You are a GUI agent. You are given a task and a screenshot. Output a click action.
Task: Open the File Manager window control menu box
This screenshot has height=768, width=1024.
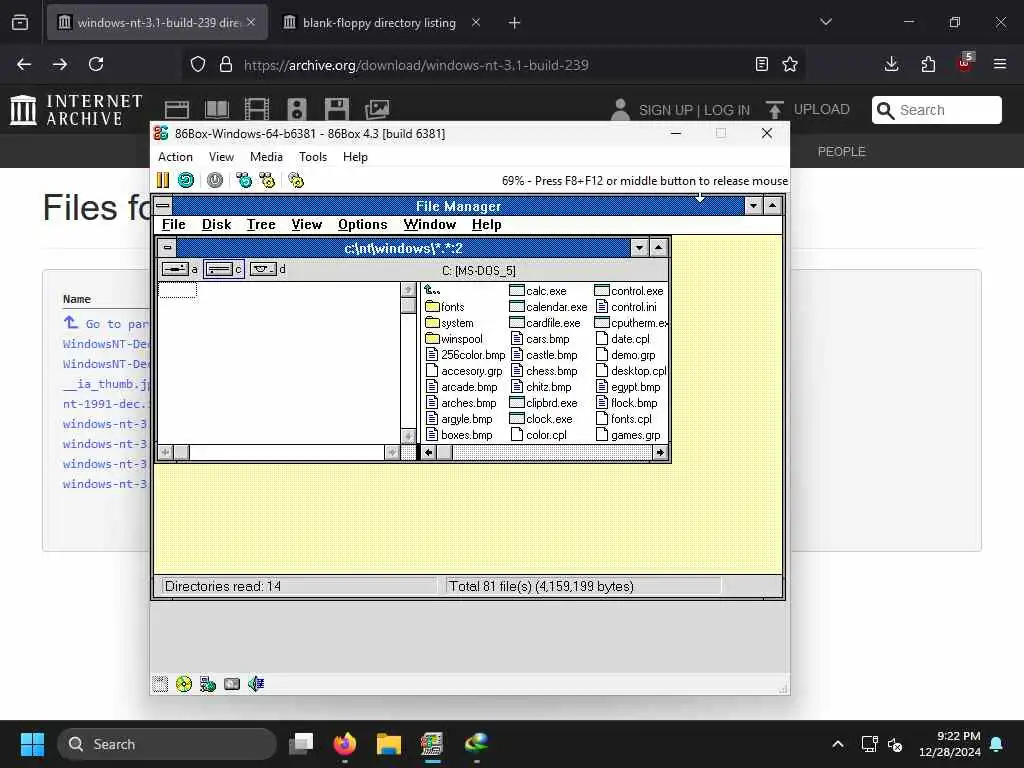tap(163, 206)
